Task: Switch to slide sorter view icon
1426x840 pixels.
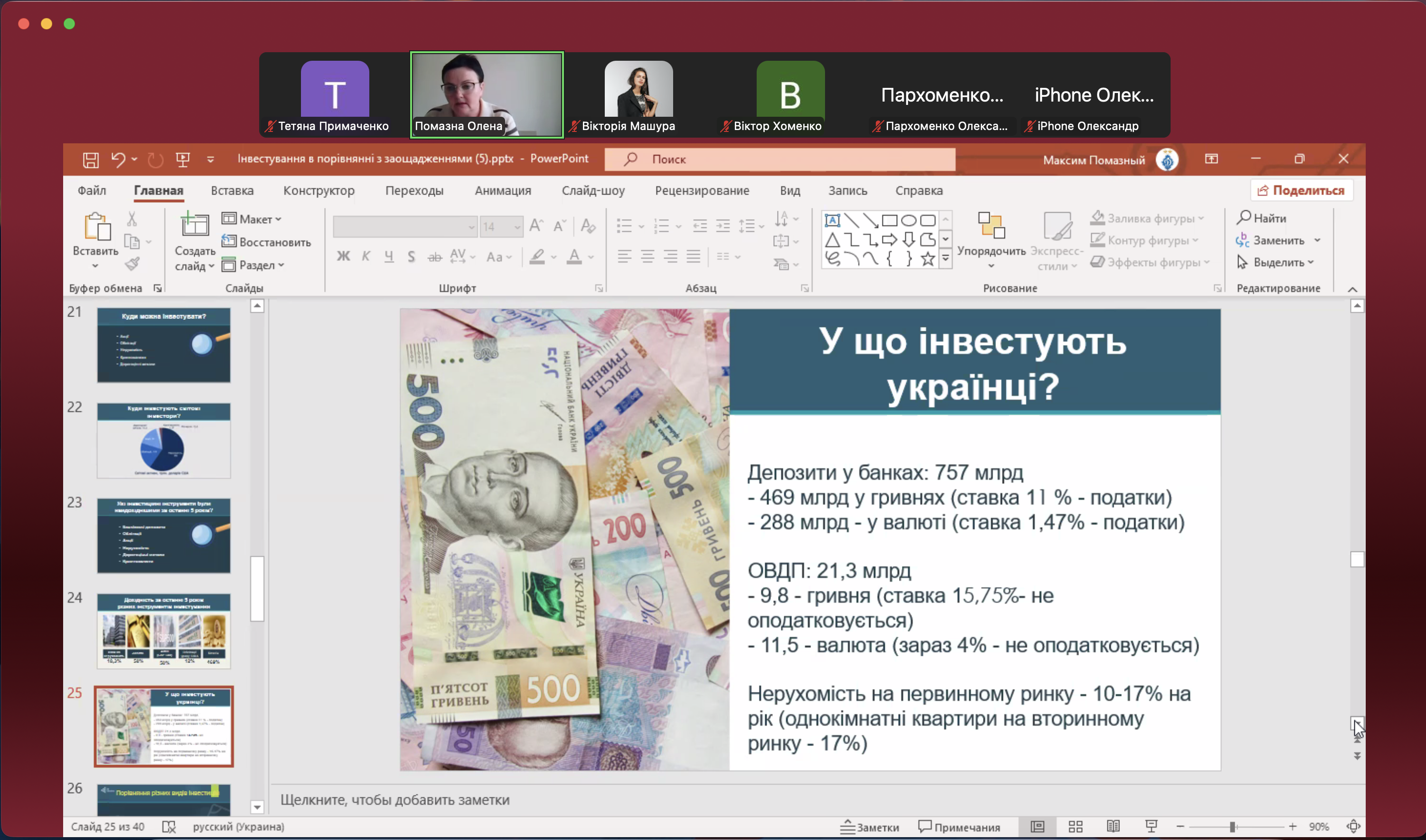Action: 1075,826
